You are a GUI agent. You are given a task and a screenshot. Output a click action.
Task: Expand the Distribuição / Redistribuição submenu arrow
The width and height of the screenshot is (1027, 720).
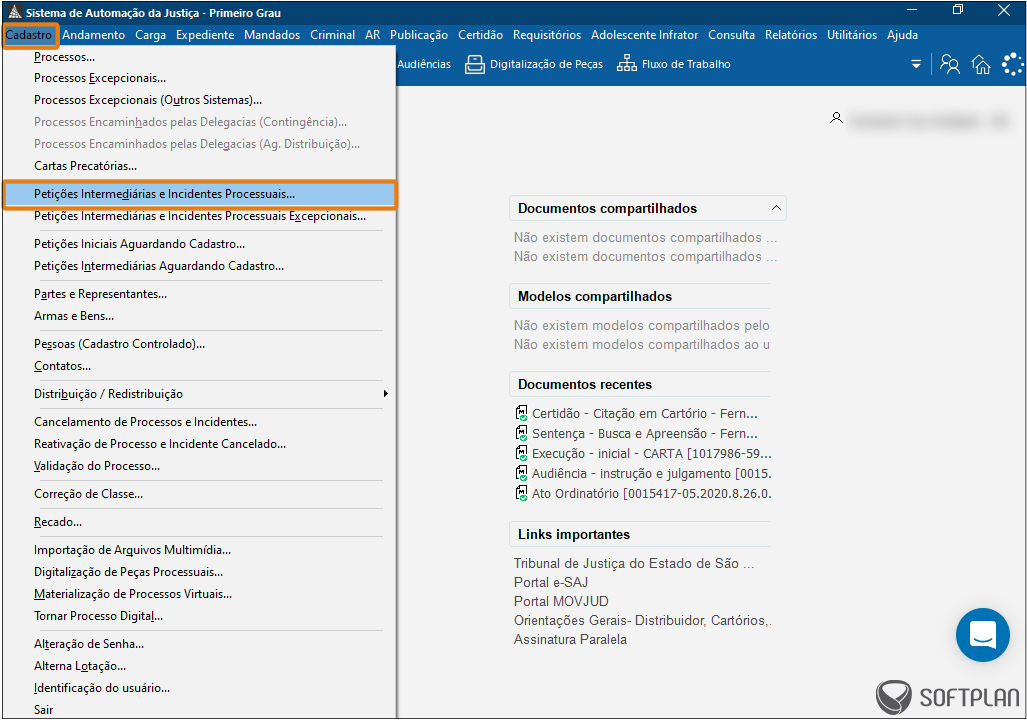386,394
